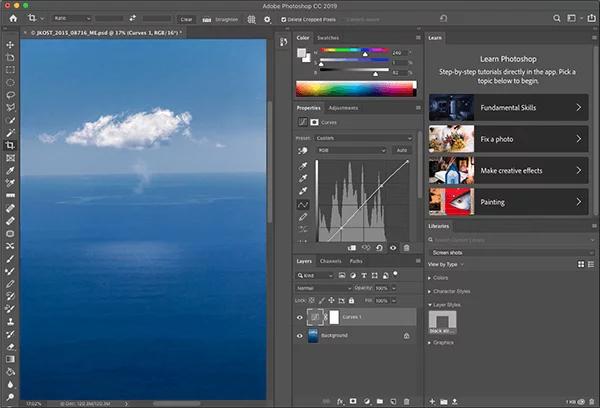600x408 pixels.
Task: Select the Move tool
Action: [10, 45]
